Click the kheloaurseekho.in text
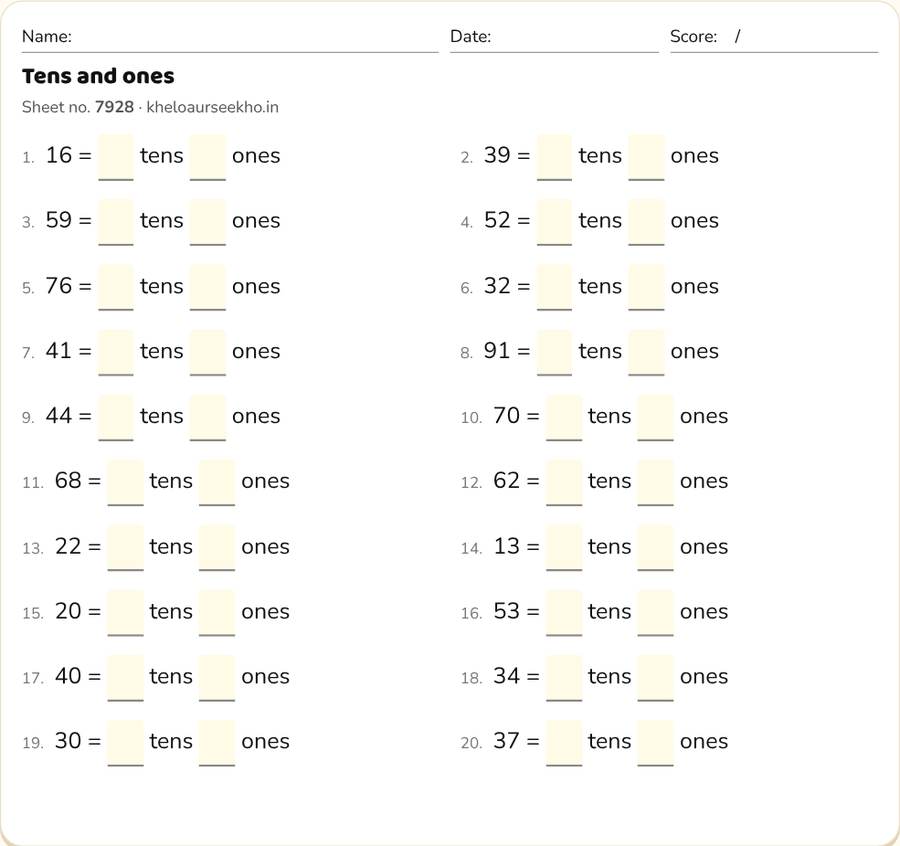Screen dimensions: 900x846 pyautogui.click(x=212, y=107)
